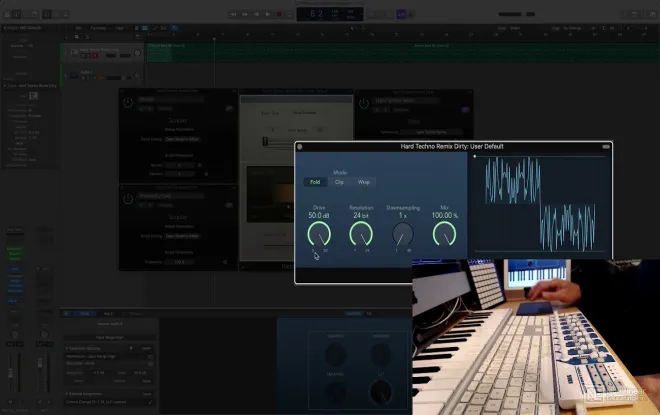Click window button right of Bitcrusher title
Image resolution: width=660 pixels, height=415 pixels.
click(606, 147)
